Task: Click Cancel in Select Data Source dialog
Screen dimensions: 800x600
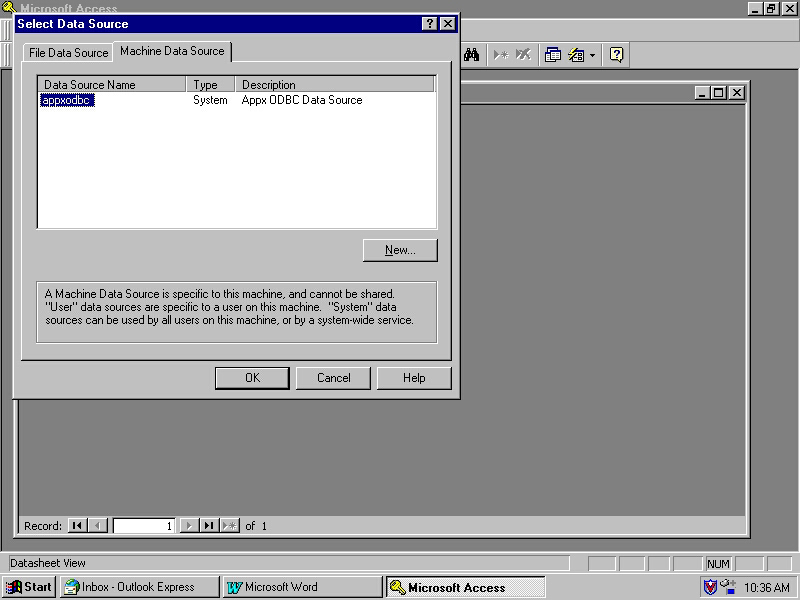Action: 333,378
